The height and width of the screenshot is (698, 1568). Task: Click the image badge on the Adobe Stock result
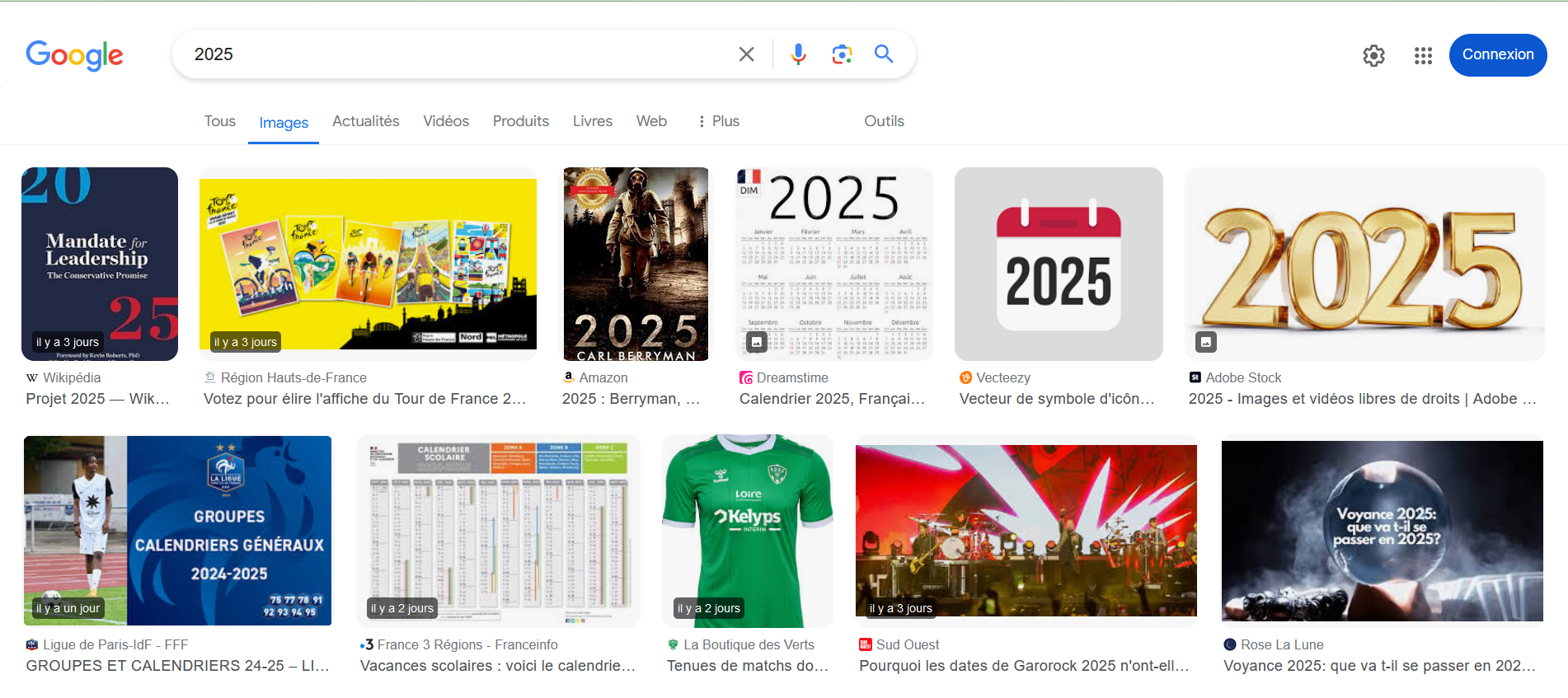(1206, 341)
